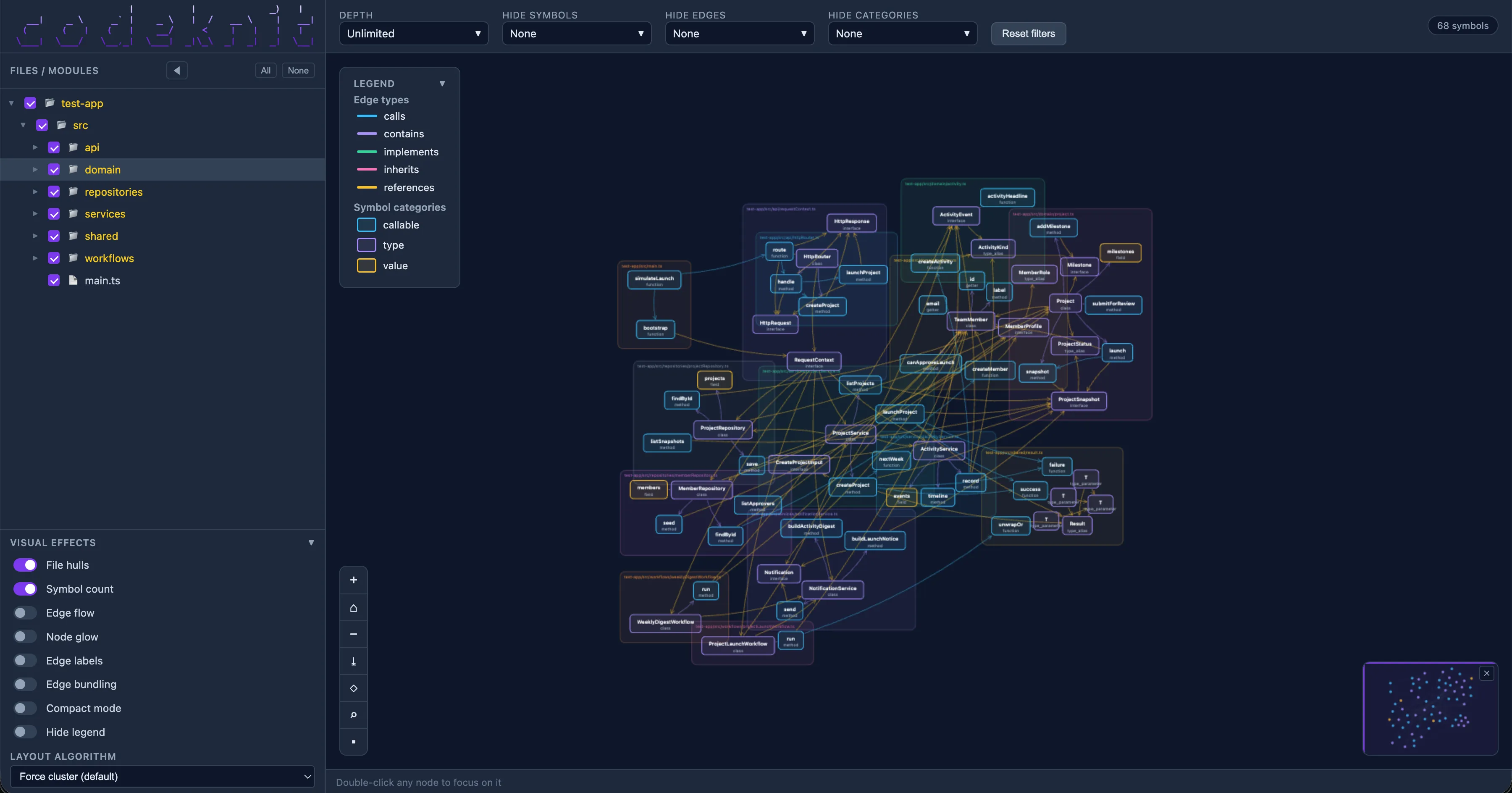Screen dimensions: 1512x793
Task: Click the value category swatch in legend
Action: pyautogui.click(x=366, y=265)
